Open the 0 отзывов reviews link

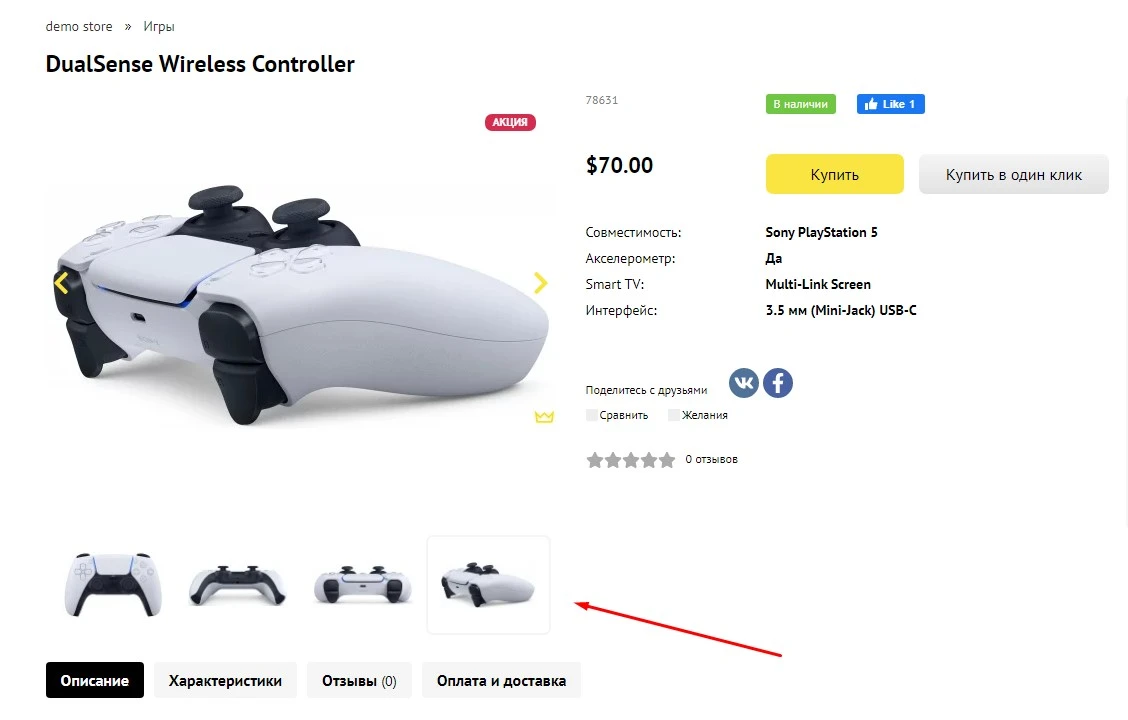(x=711, y=459)
